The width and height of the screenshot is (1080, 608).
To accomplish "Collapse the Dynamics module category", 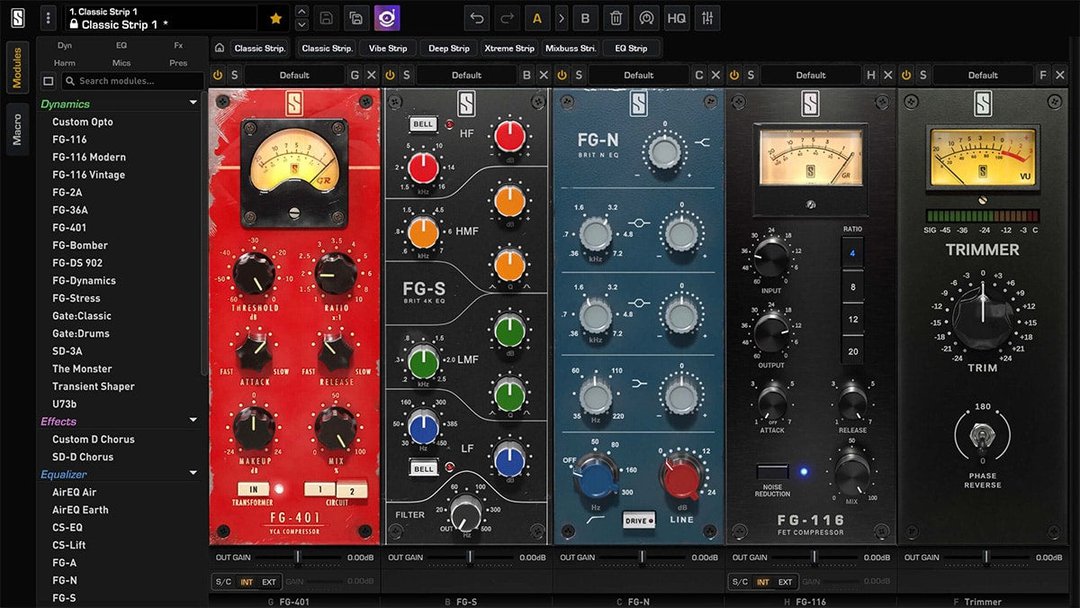I will pos(192,102).
